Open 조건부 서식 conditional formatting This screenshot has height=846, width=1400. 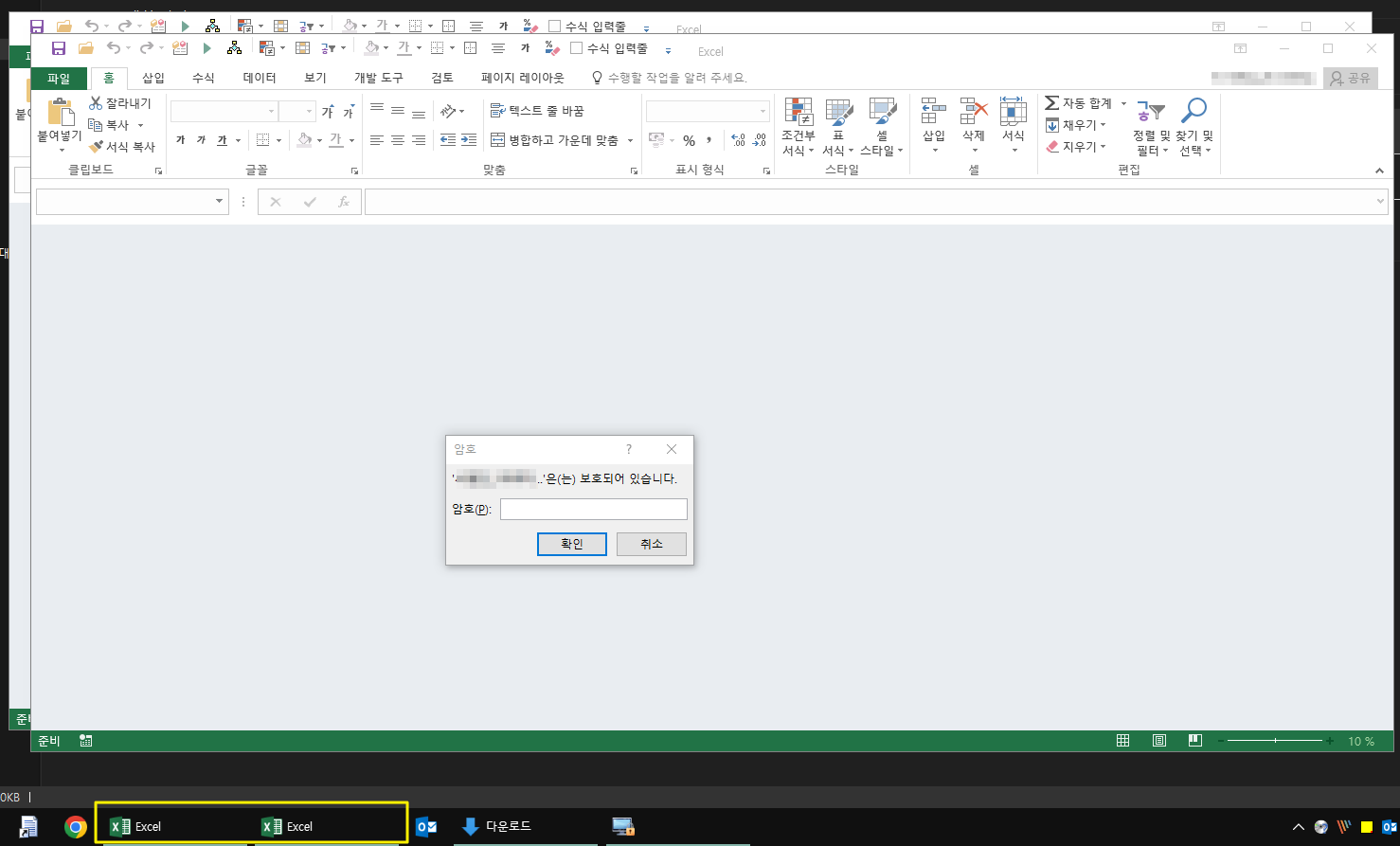(x=799, y=127)
